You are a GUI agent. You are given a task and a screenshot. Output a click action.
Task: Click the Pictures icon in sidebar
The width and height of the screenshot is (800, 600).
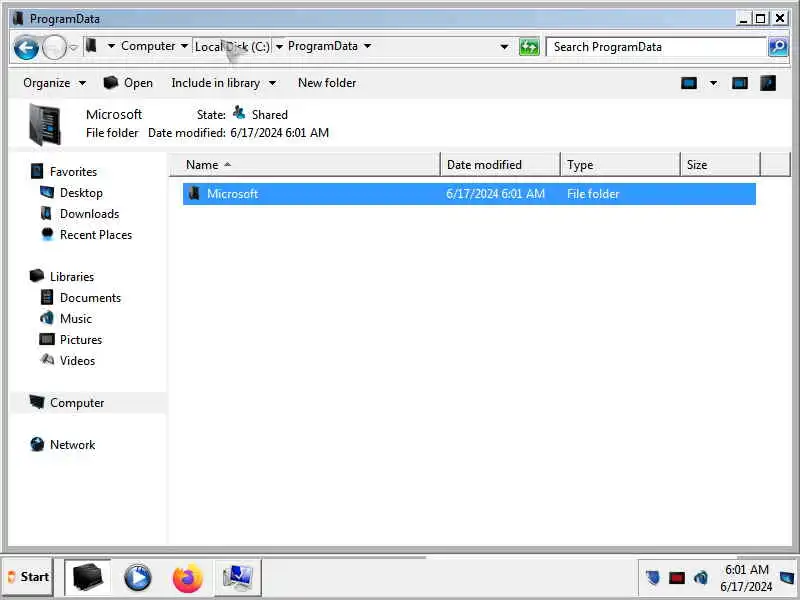[46, 339]
